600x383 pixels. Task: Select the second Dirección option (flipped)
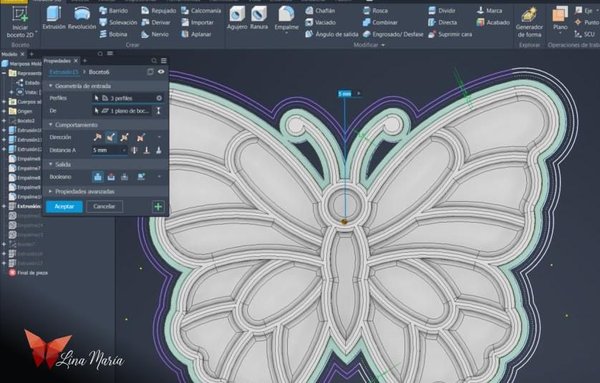coord(111,137)
